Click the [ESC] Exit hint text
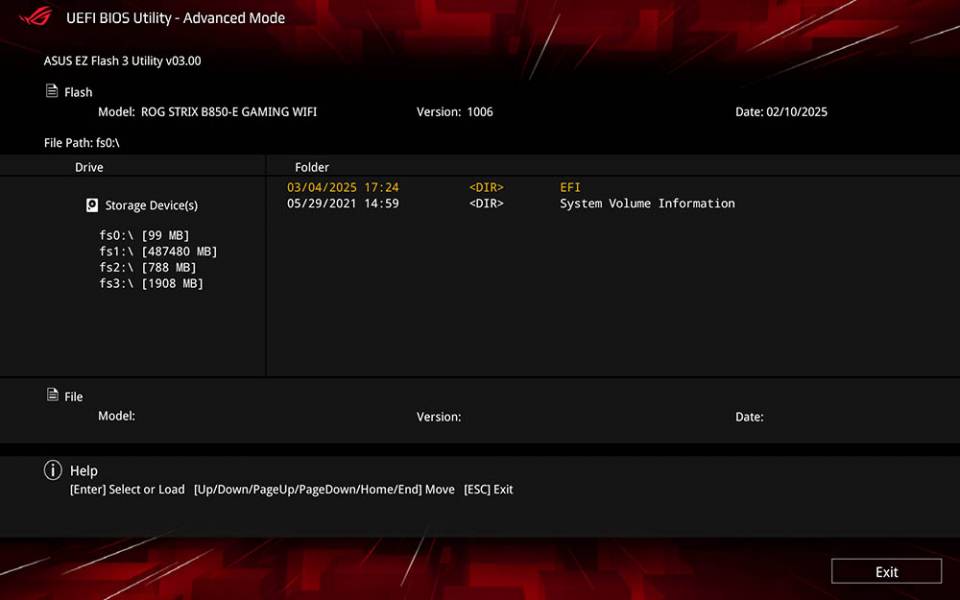This screenshot has height=600, width=960. click(x=488, y=489)
